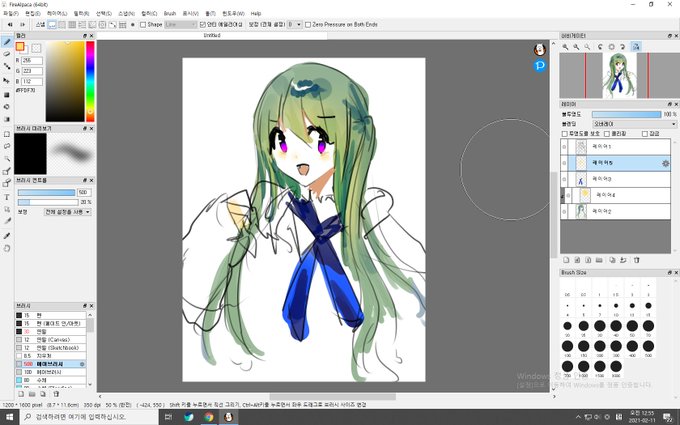Select the Divide tool in left toolbar
Image resolution: width=680 pixels, height=425 pixels.
[x=7, y=221]
